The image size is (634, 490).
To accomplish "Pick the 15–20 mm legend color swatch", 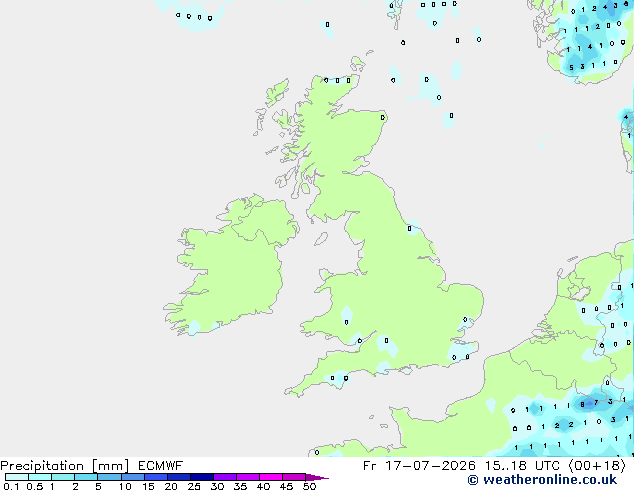I will 155,477.
